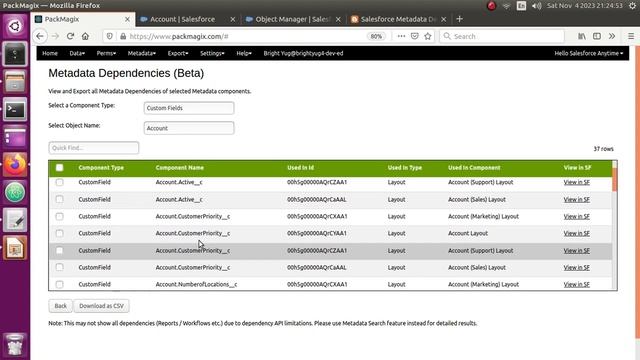Show more toolbar tools overflow icon

612,36
